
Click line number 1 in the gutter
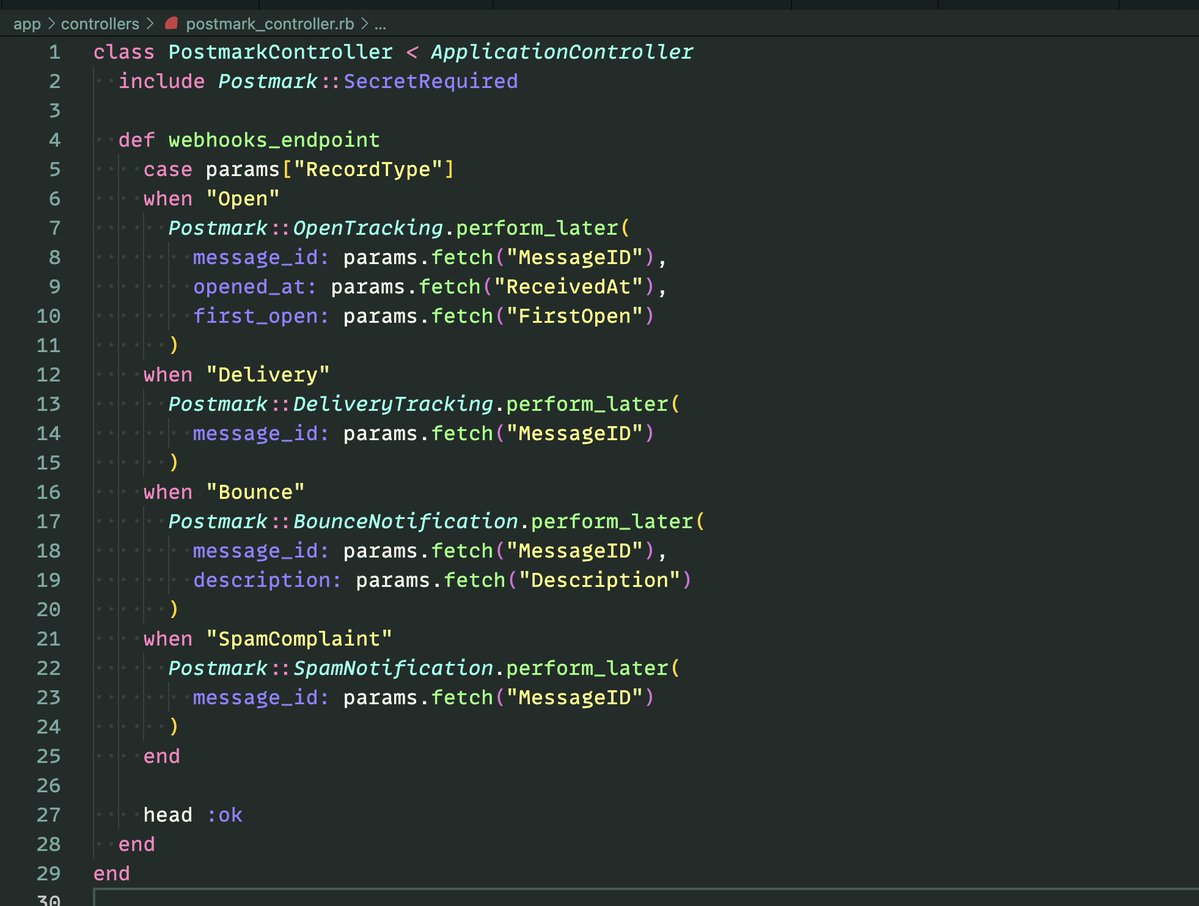[x=54, y=52]
